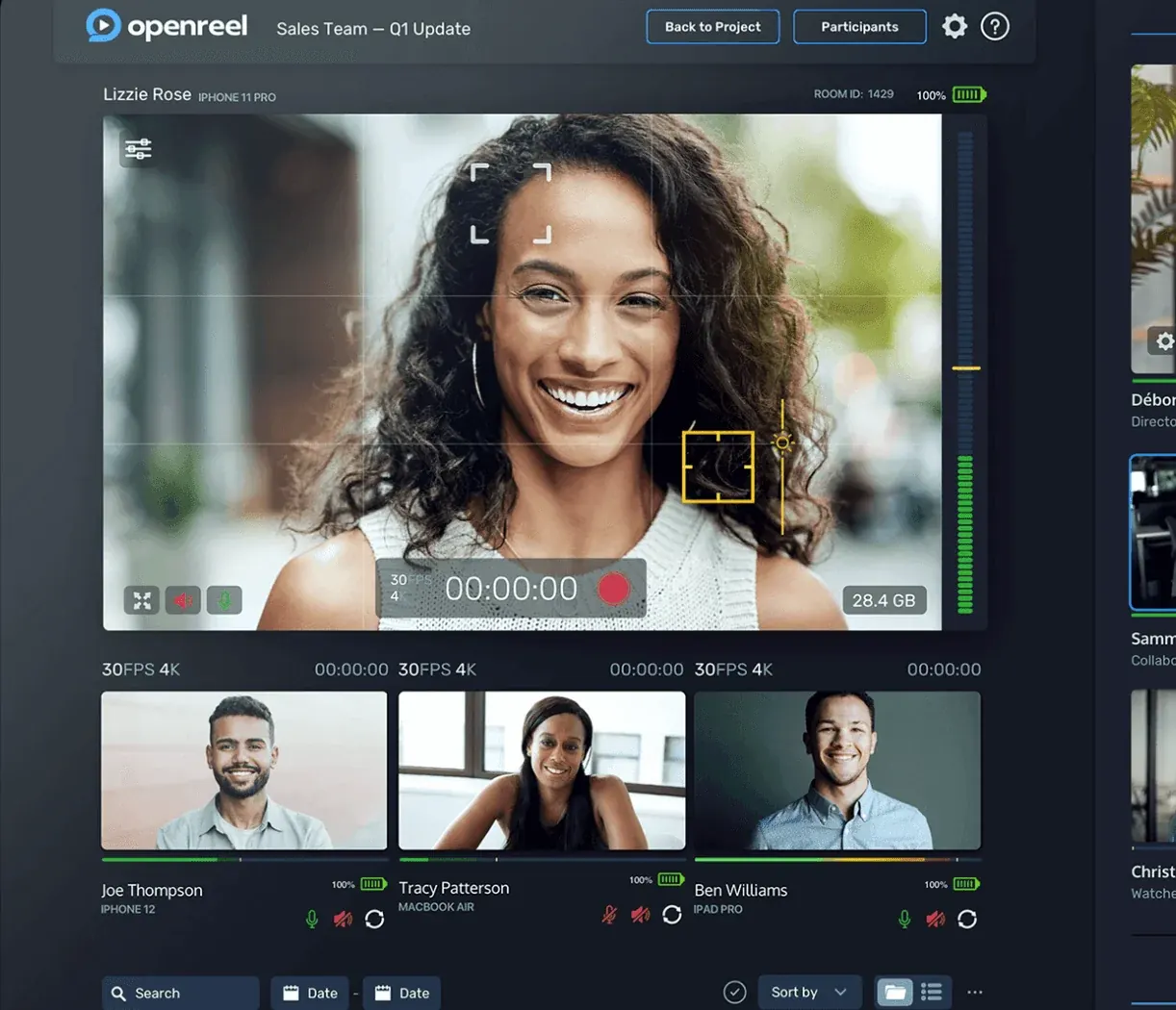Screen dimensions: 1176x1010
Task: Select Tracy Patterson's video thumbnail
Action: [x=542, y=770]
